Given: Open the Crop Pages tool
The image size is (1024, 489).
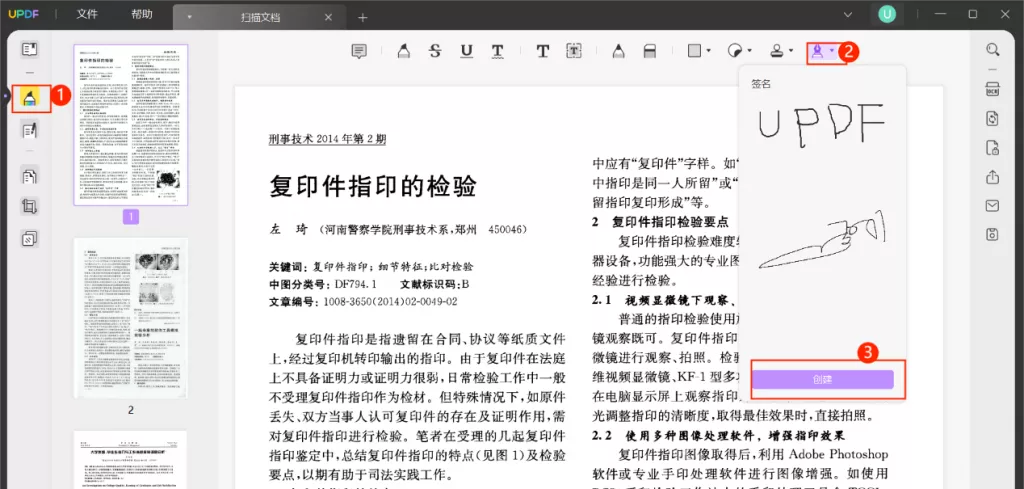Looking at the screenshot, I should click(x=30, y=207).
